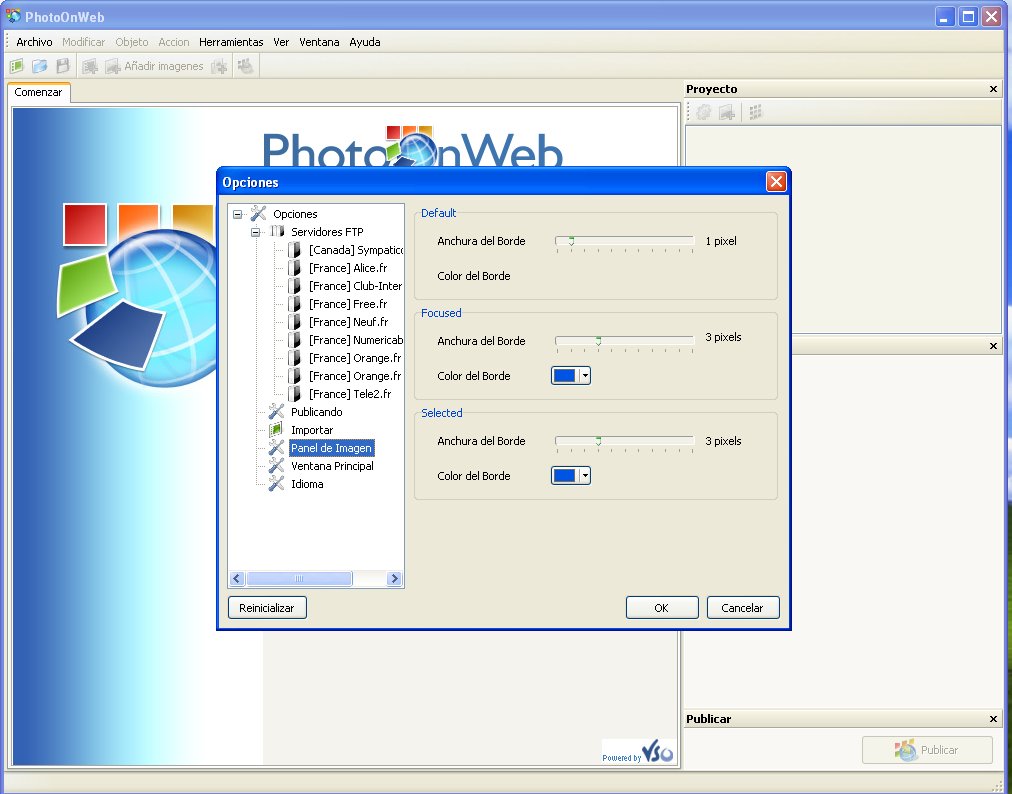1012x794 pixels.
Task: Open the Idioma options page
Action: pyautogui.click(x=307, y=485)
